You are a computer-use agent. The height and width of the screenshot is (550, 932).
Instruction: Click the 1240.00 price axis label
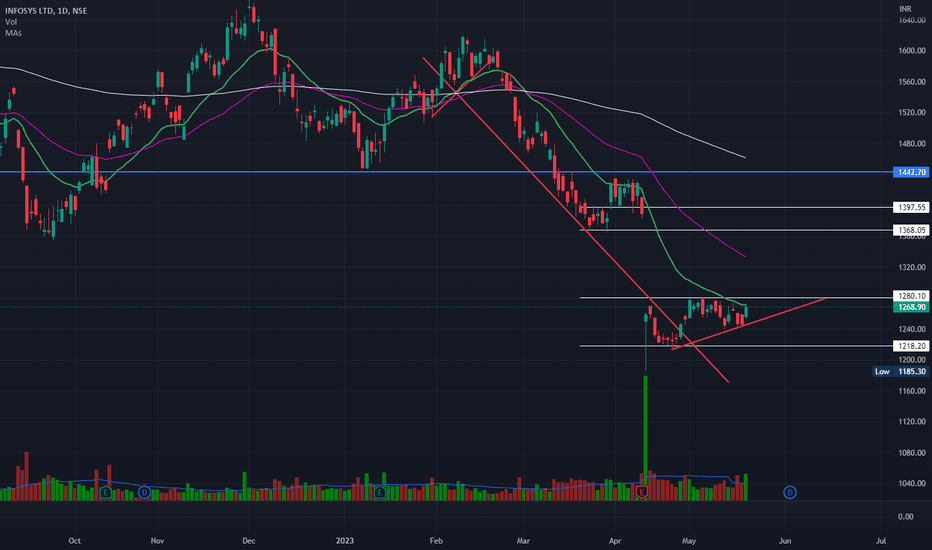pos(912,329)
